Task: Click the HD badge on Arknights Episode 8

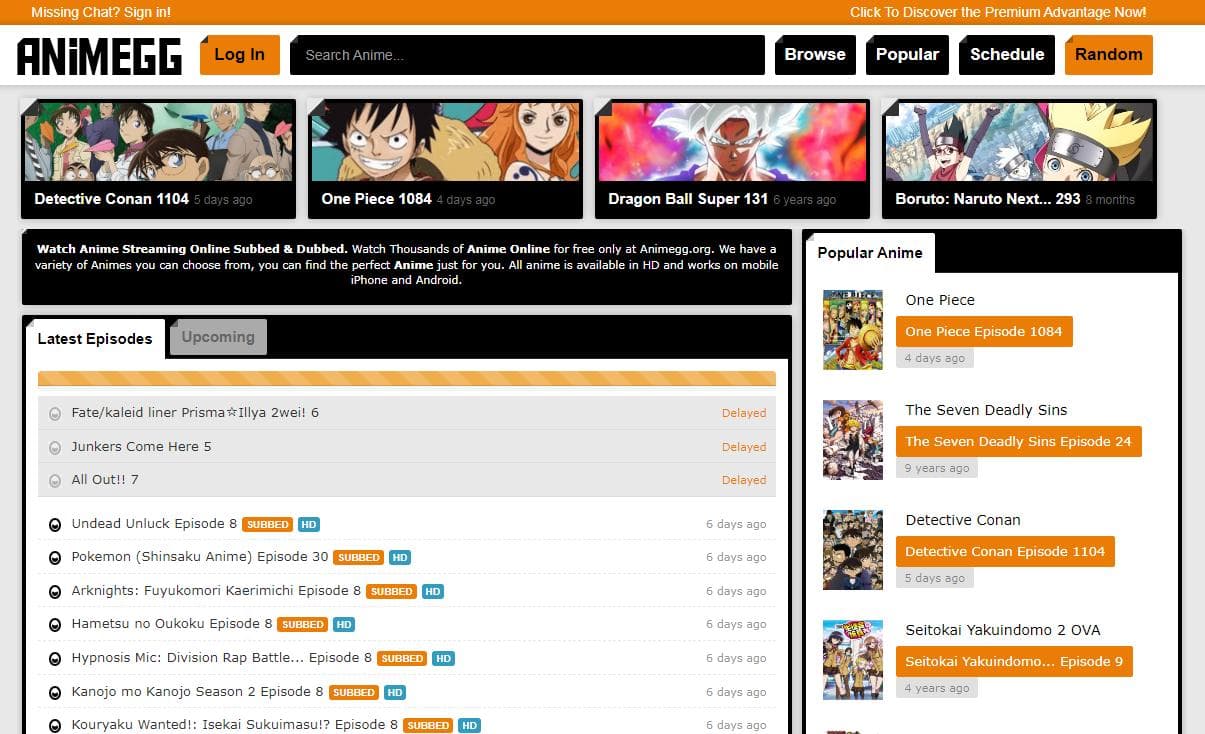Action: click(x=433, y=591)
